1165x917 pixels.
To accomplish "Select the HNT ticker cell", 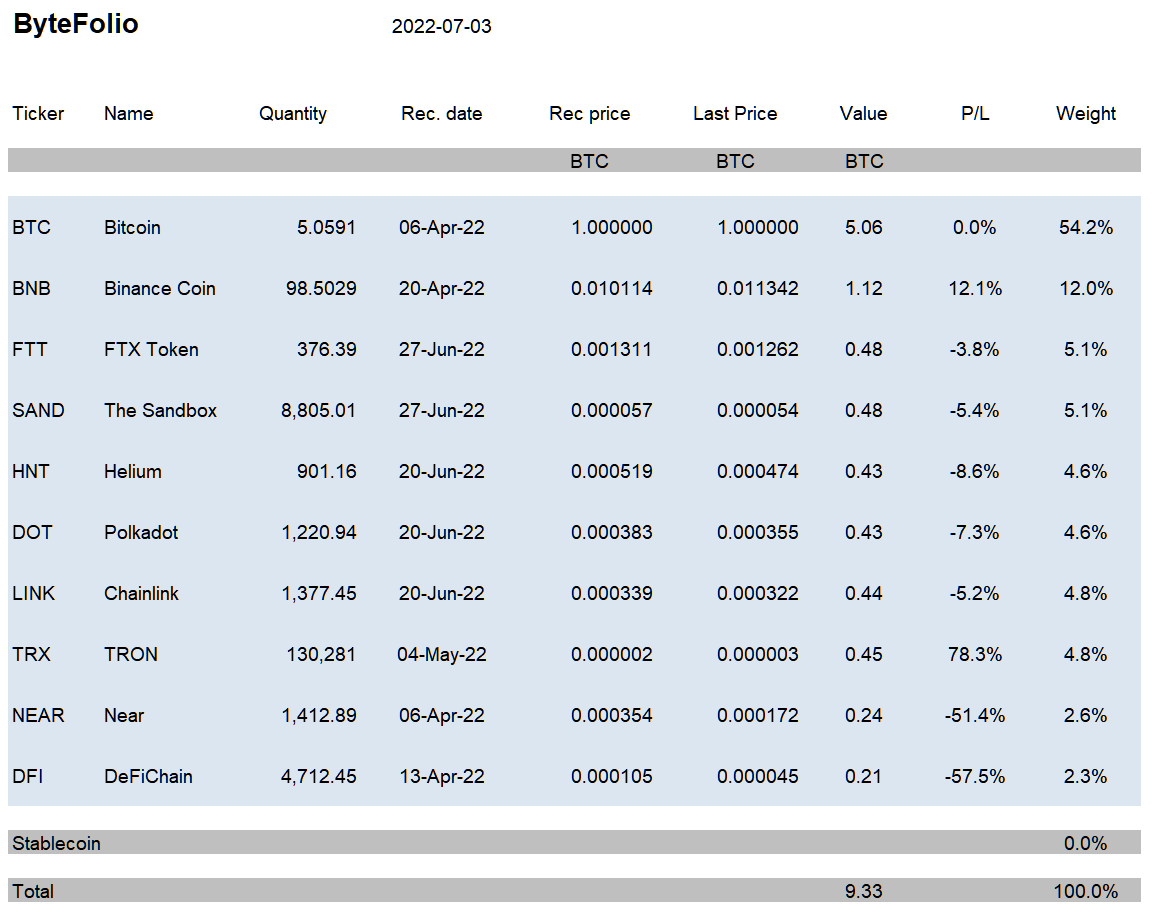I will (30, 471).
